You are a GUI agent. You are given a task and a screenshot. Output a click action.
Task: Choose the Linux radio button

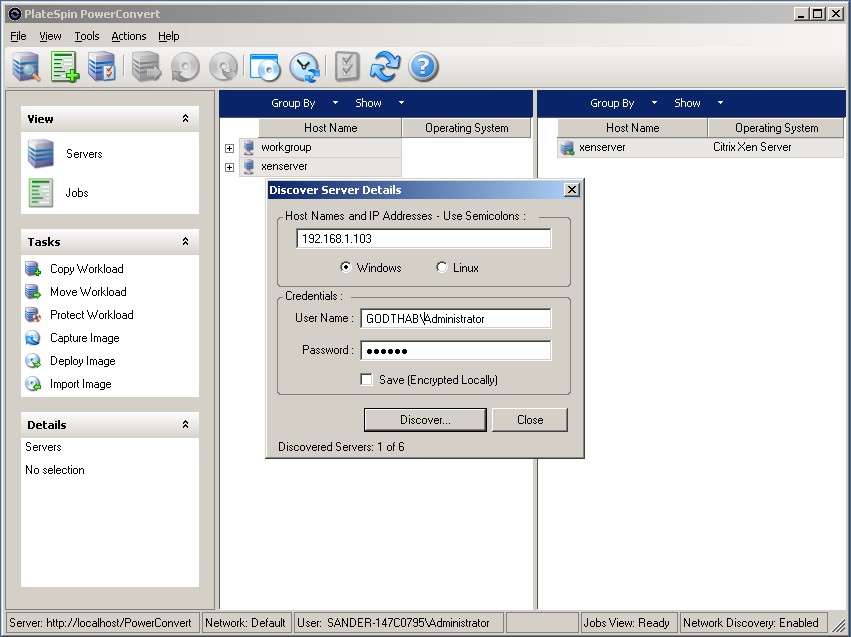pyautogui.click(x=442, y=268)
